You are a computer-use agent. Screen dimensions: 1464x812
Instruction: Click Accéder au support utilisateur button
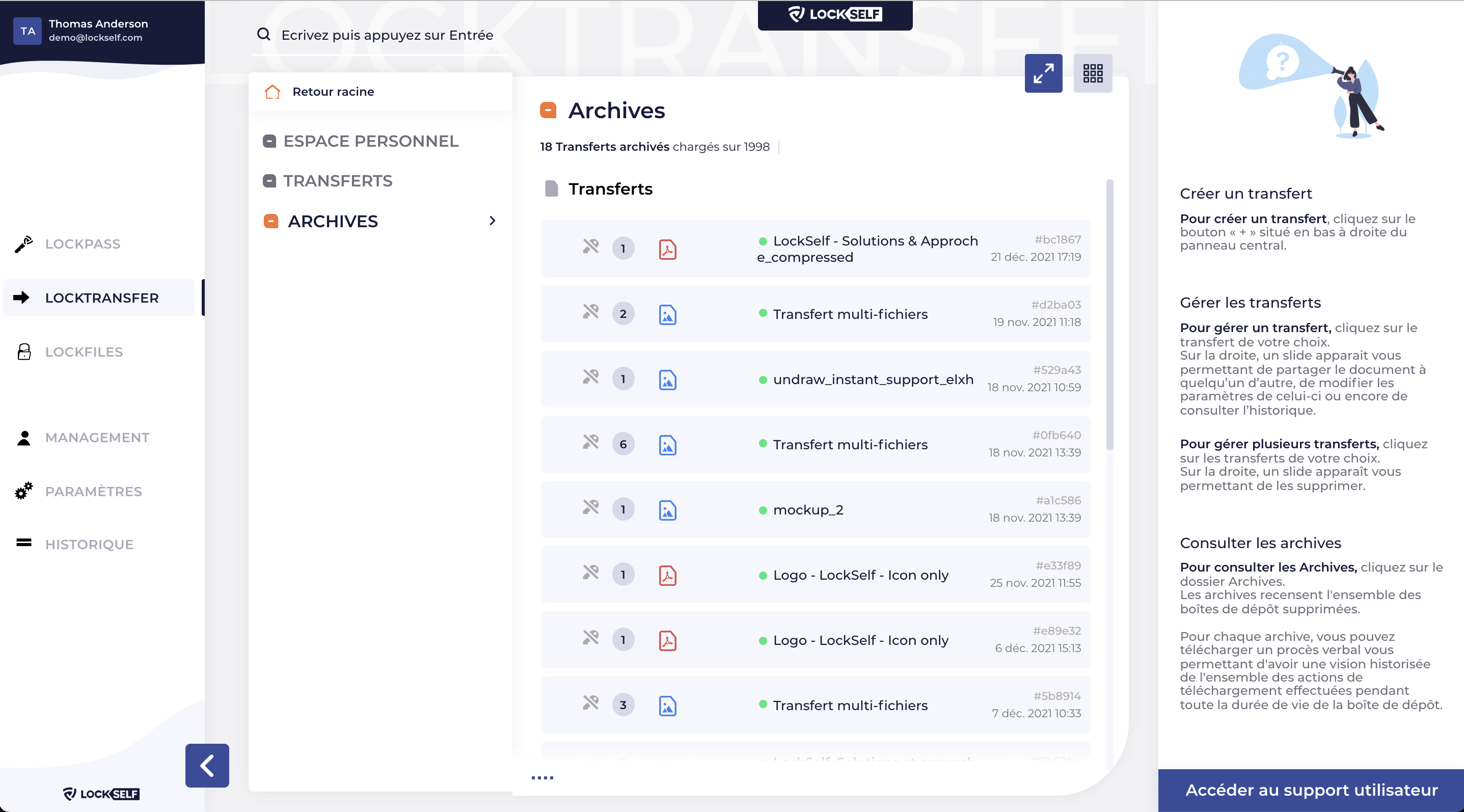tap(1311, 791)
